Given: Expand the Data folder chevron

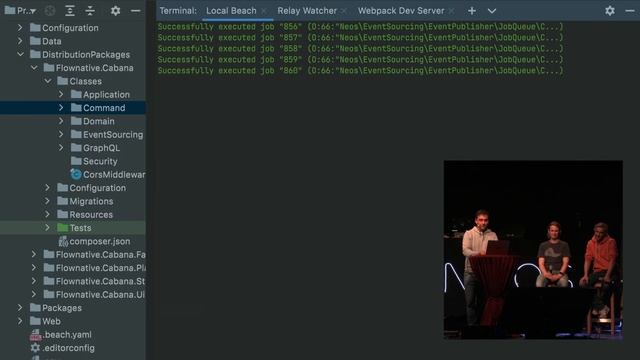Looking at the screenshot, I should point(20,41).
